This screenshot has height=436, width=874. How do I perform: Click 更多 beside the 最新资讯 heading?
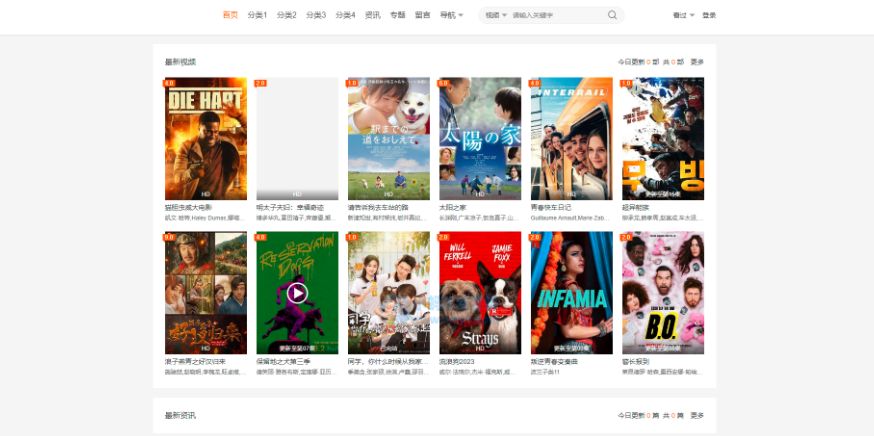[697, 415]
